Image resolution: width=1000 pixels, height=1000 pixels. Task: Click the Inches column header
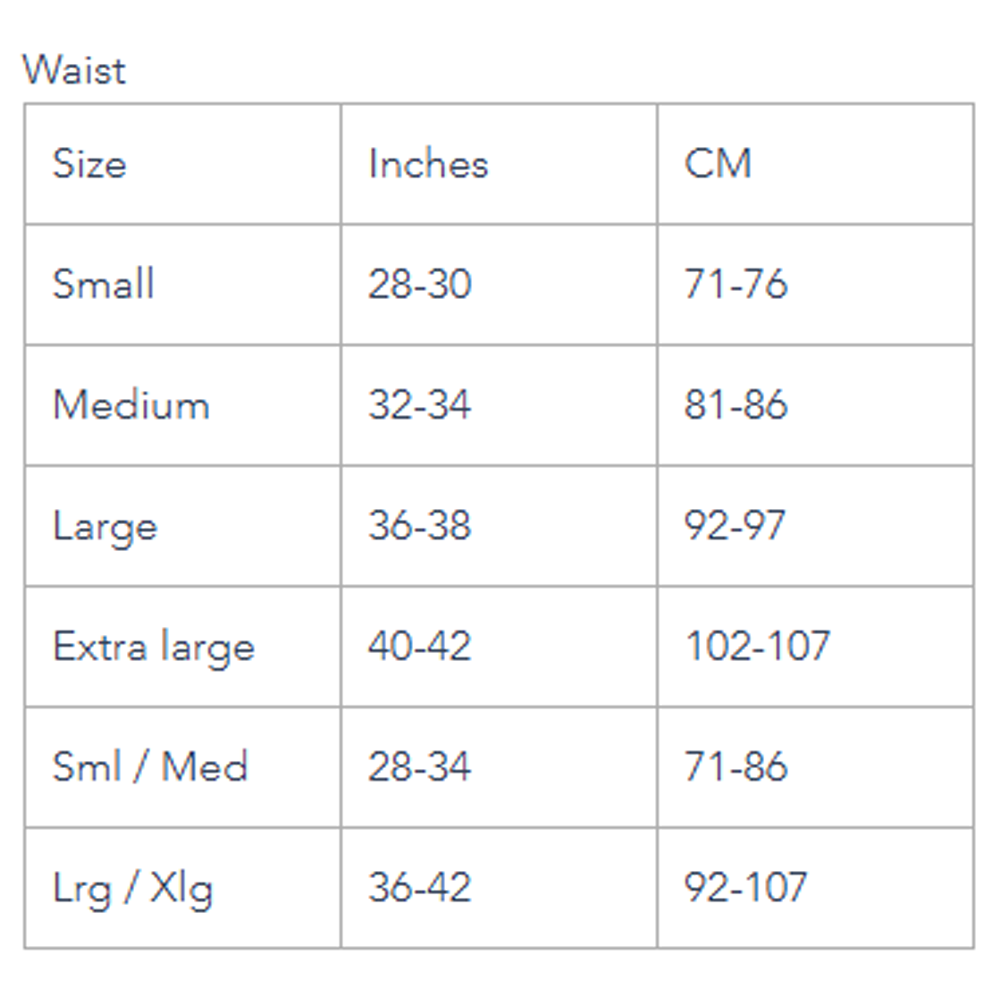tap(428, 164)
